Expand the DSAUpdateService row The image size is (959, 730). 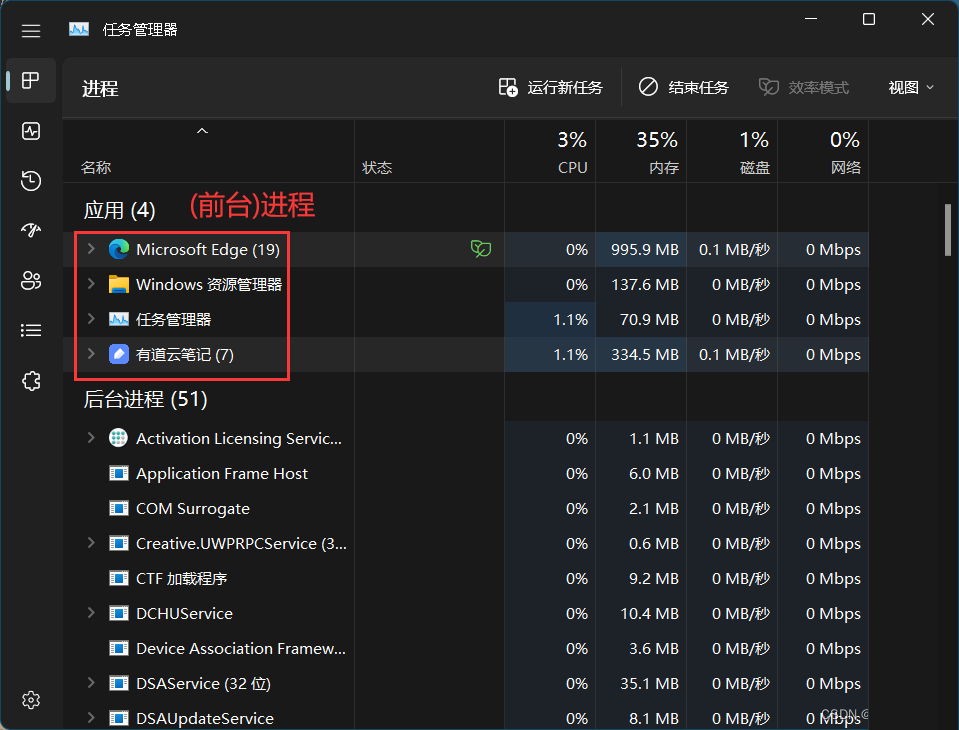pyautogui.click(x=91, y=717)
